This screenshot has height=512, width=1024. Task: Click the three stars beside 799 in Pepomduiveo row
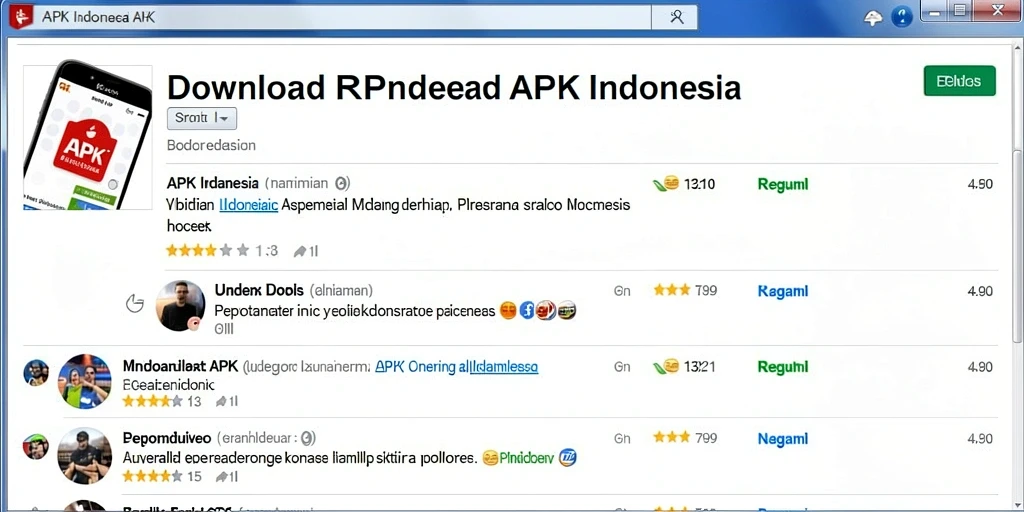[671, 438]
